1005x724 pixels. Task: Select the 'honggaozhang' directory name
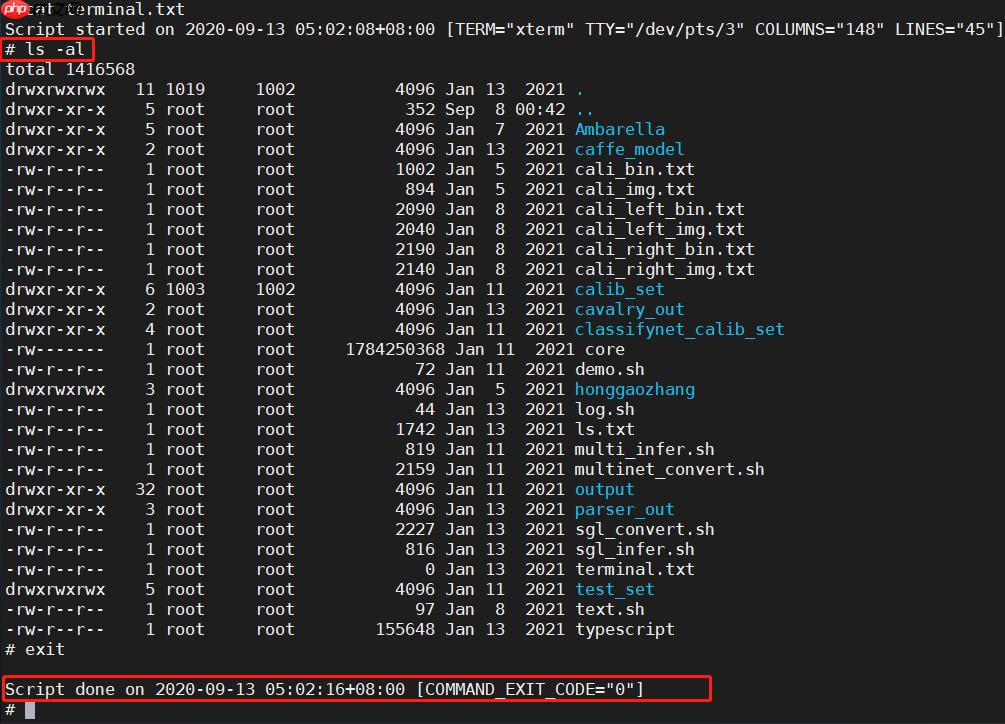(x=635, y=390)
